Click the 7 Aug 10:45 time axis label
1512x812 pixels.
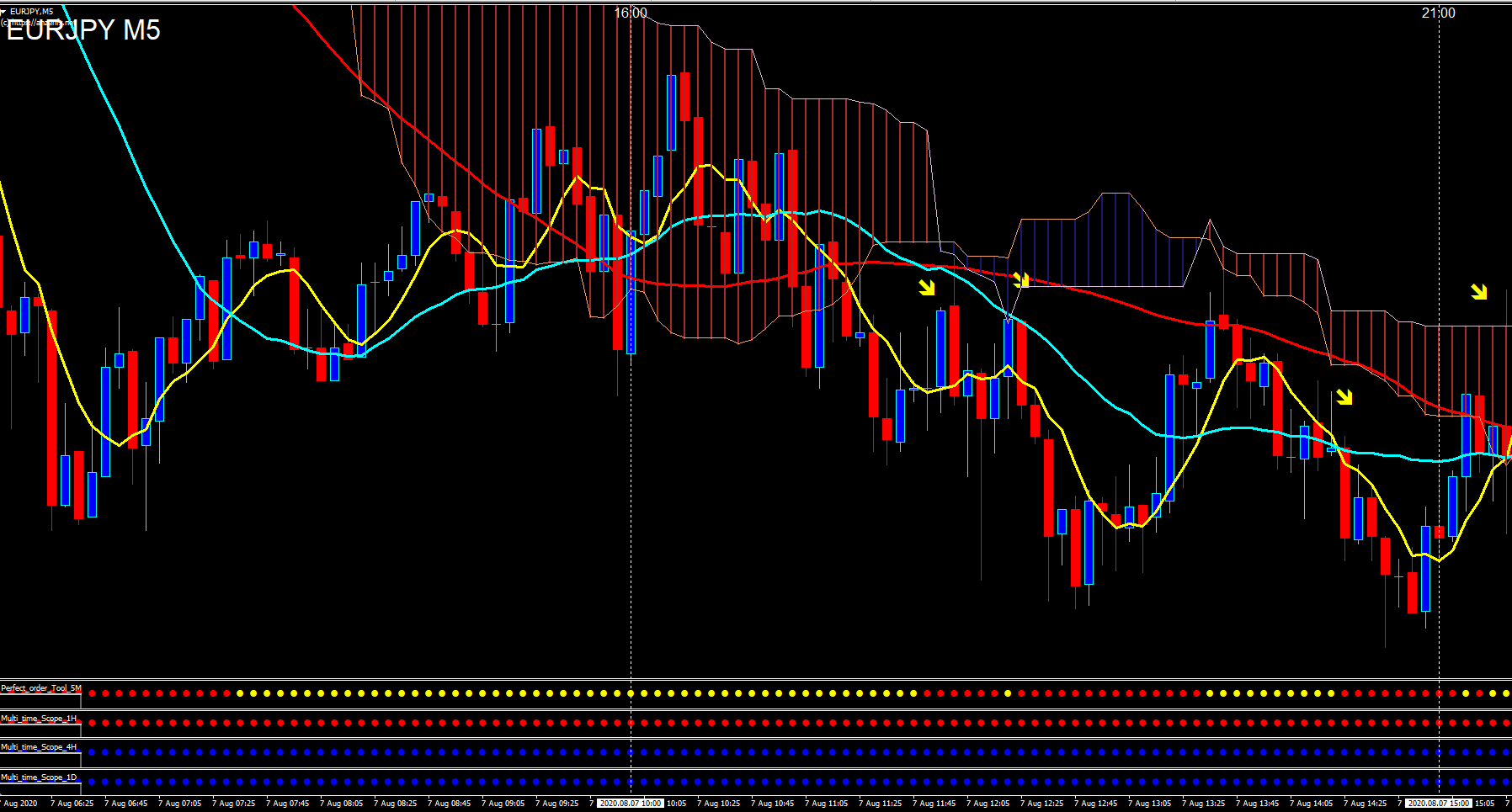point(773,804)
